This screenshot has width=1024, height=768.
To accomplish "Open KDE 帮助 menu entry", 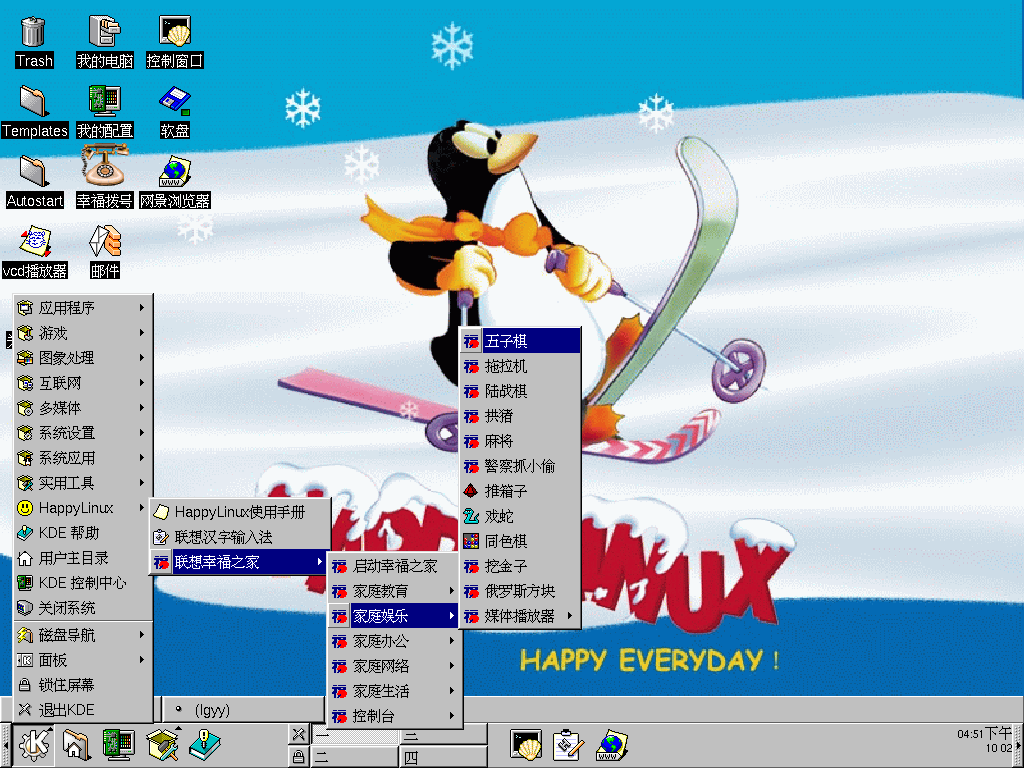I will [83, 533].
